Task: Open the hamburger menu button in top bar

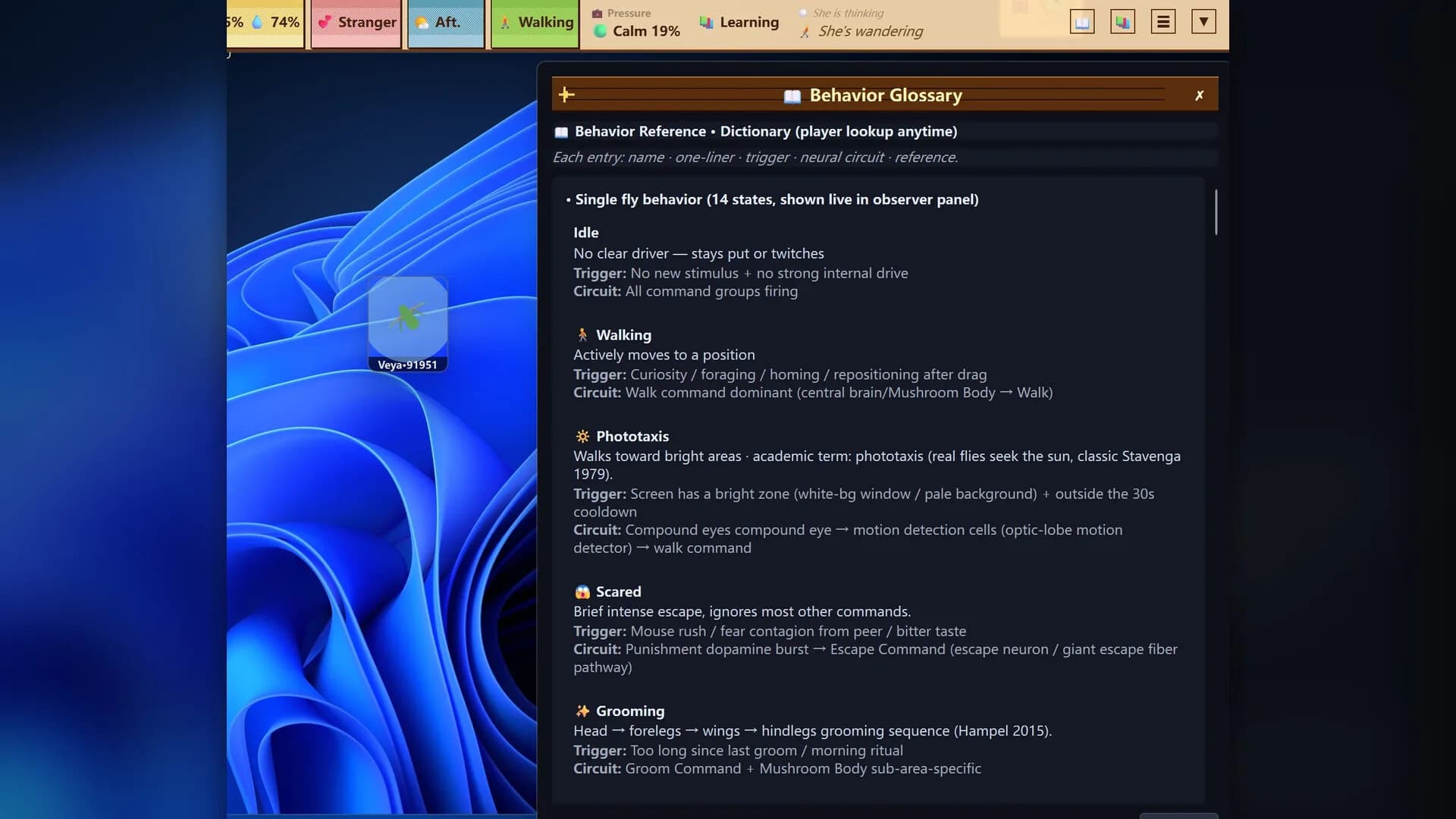Action: tap(1163, 22)
